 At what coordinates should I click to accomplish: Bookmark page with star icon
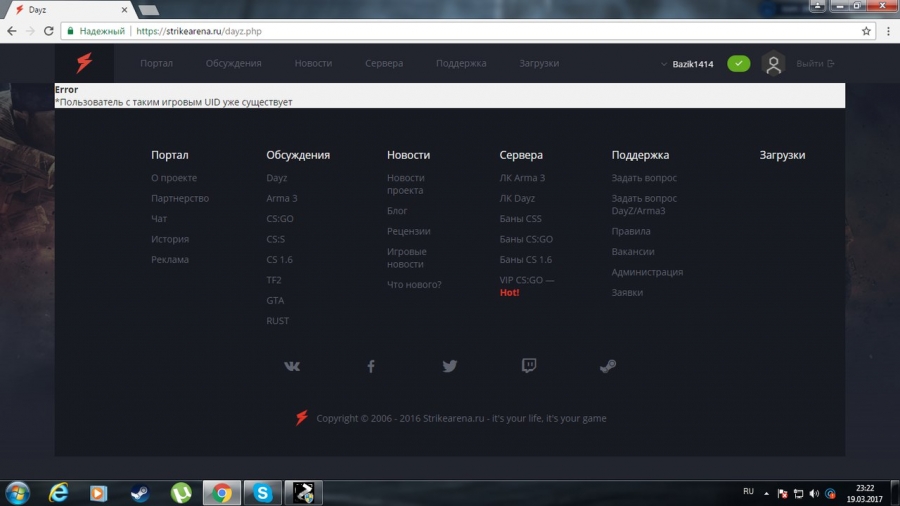(x=866, y=31)
